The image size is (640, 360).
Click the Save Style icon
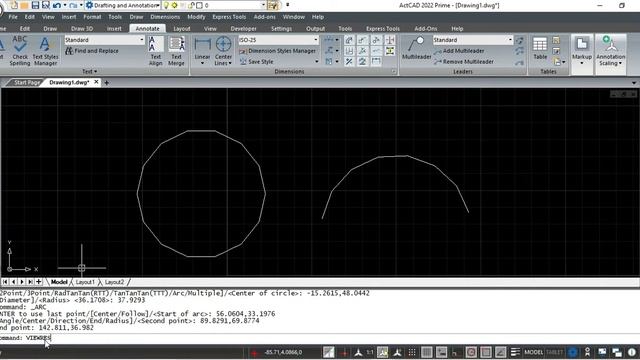[x=243, y=62]
